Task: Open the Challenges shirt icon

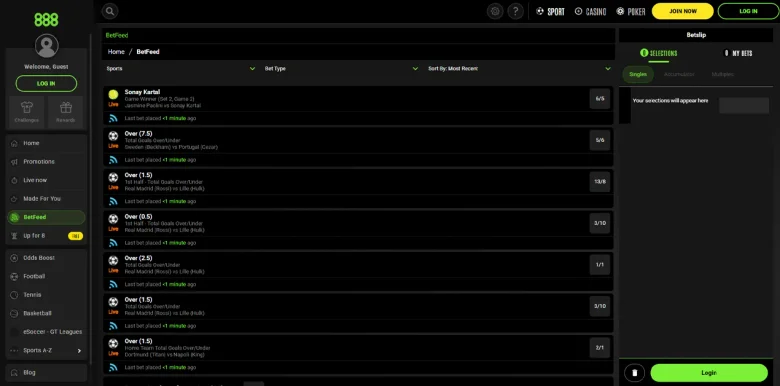Action: (26, 111)
